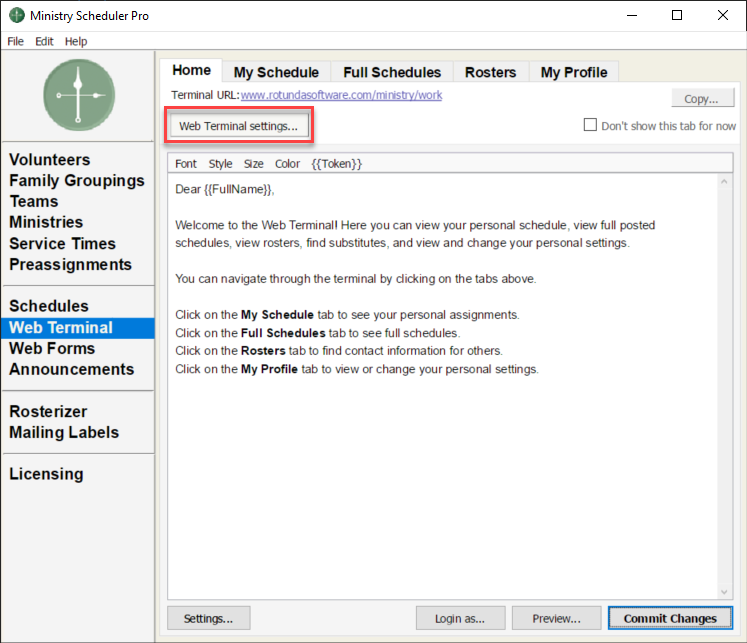Open the terminal URL link
Viewport: 747px width, 643px height.
pyautogui.click(x=341, y=96)
